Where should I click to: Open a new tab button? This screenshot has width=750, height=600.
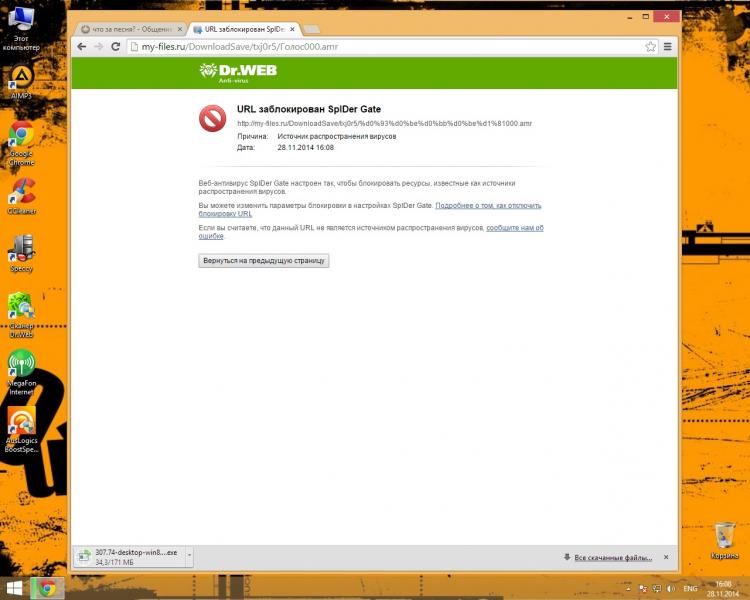click(312, 30)
